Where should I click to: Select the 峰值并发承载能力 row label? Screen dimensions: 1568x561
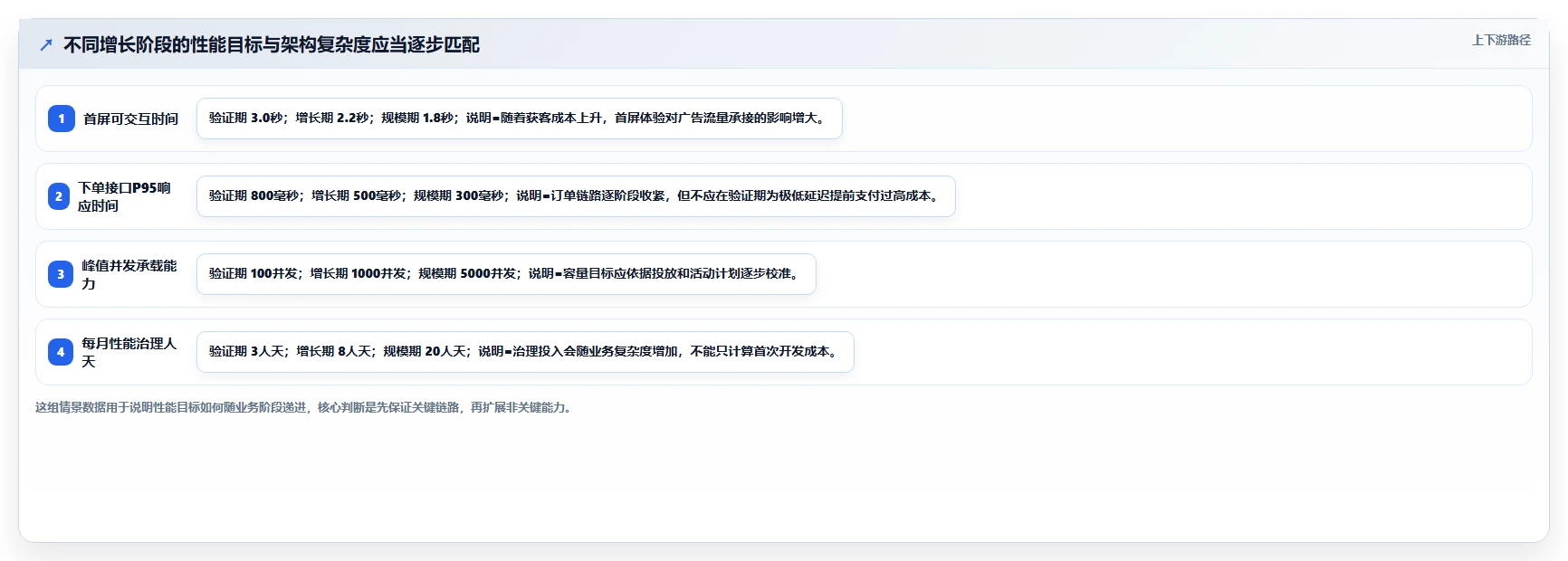(129, 274)
